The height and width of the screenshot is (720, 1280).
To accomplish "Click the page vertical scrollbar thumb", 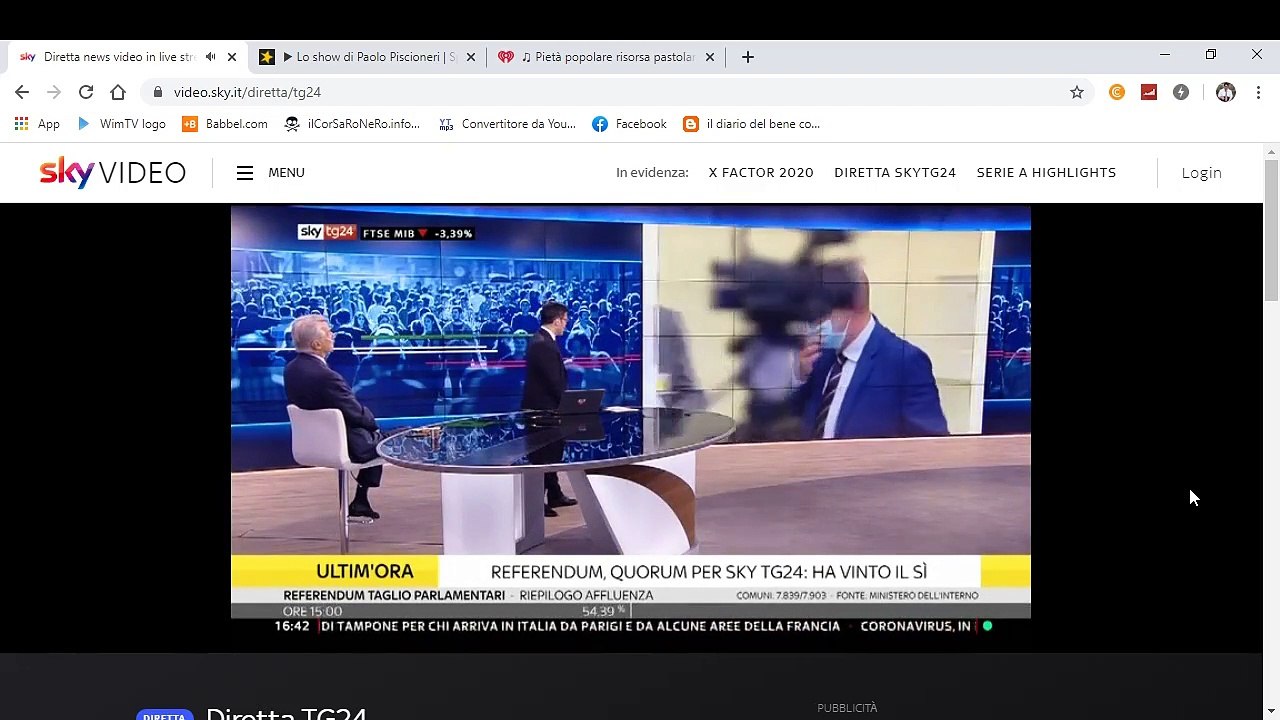I will [x=1271, y=230].
